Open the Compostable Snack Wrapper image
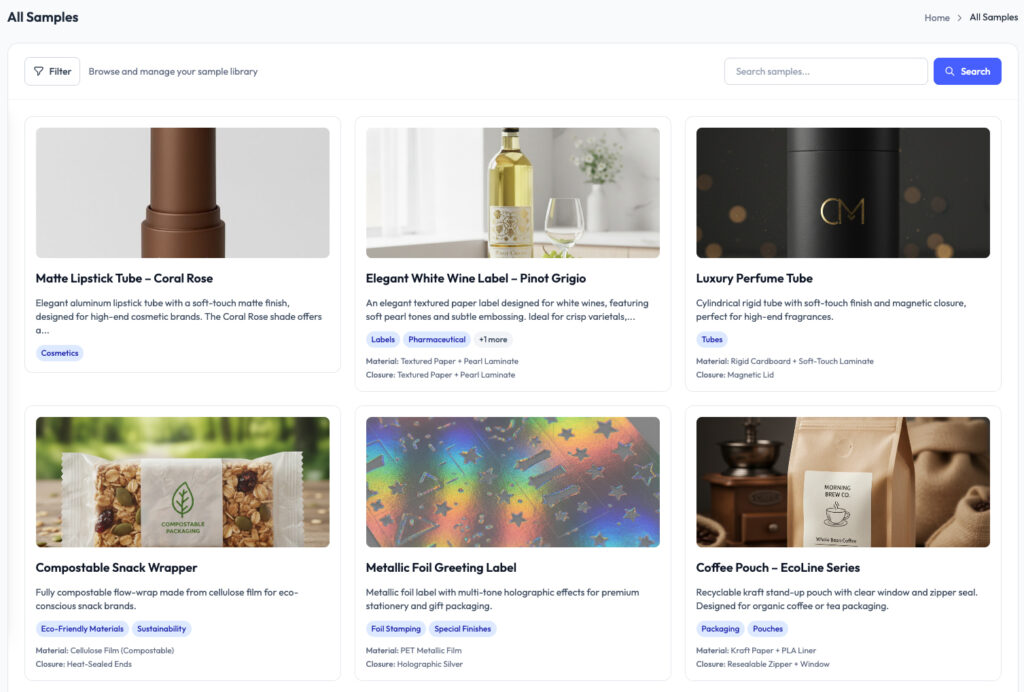The width and height of the screenshot is (1024, 692). point(182,482)
